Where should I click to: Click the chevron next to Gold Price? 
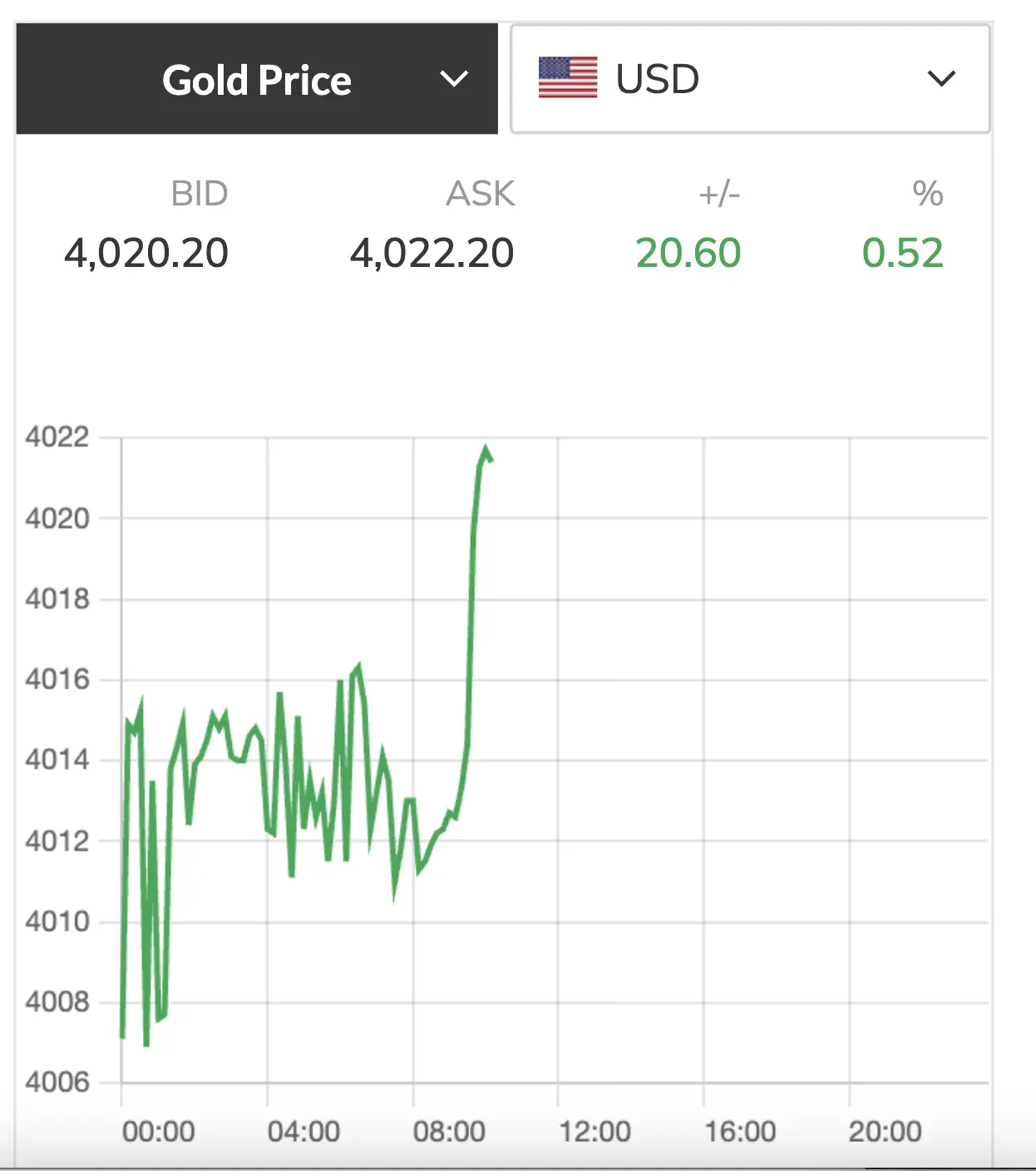click(x=454, y=79)
